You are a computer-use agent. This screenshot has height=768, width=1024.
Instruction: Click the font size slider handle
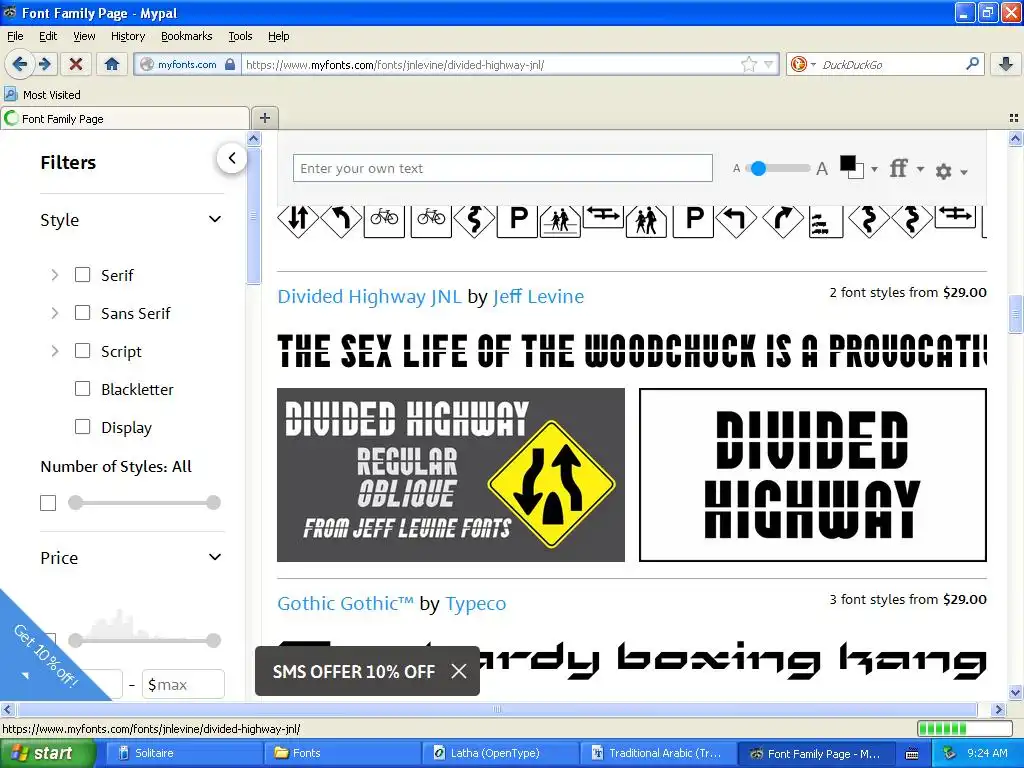tap(758, 168)
